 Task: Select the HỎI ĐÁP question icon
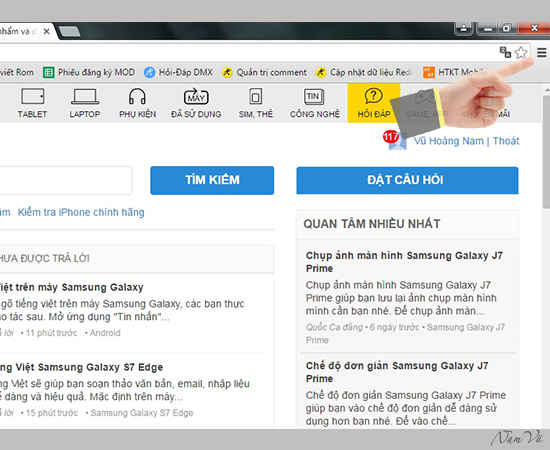(x=373, y=96)
